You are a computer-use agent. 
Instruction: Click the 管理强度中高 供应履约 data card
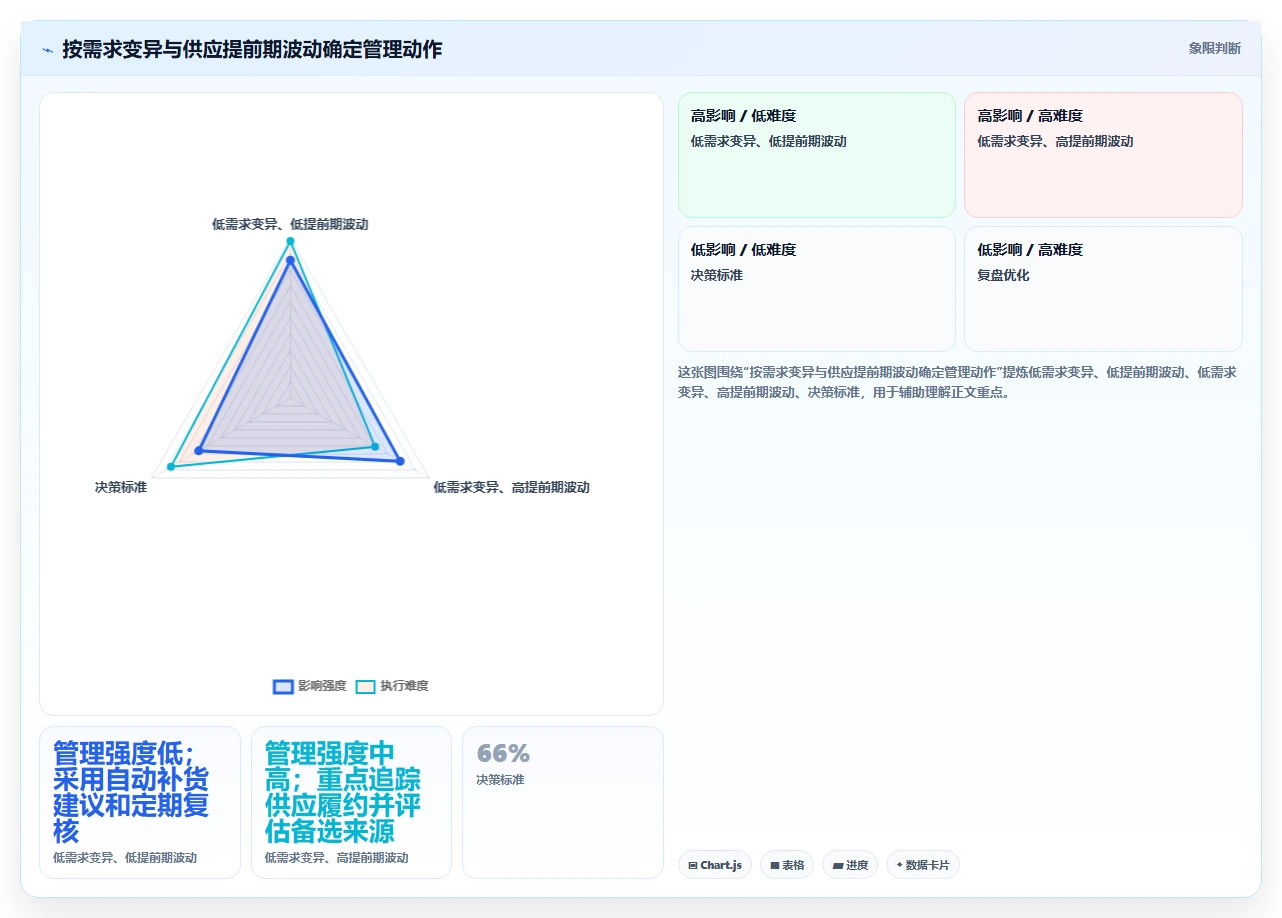pyautogui.click(x=351, y=802)
